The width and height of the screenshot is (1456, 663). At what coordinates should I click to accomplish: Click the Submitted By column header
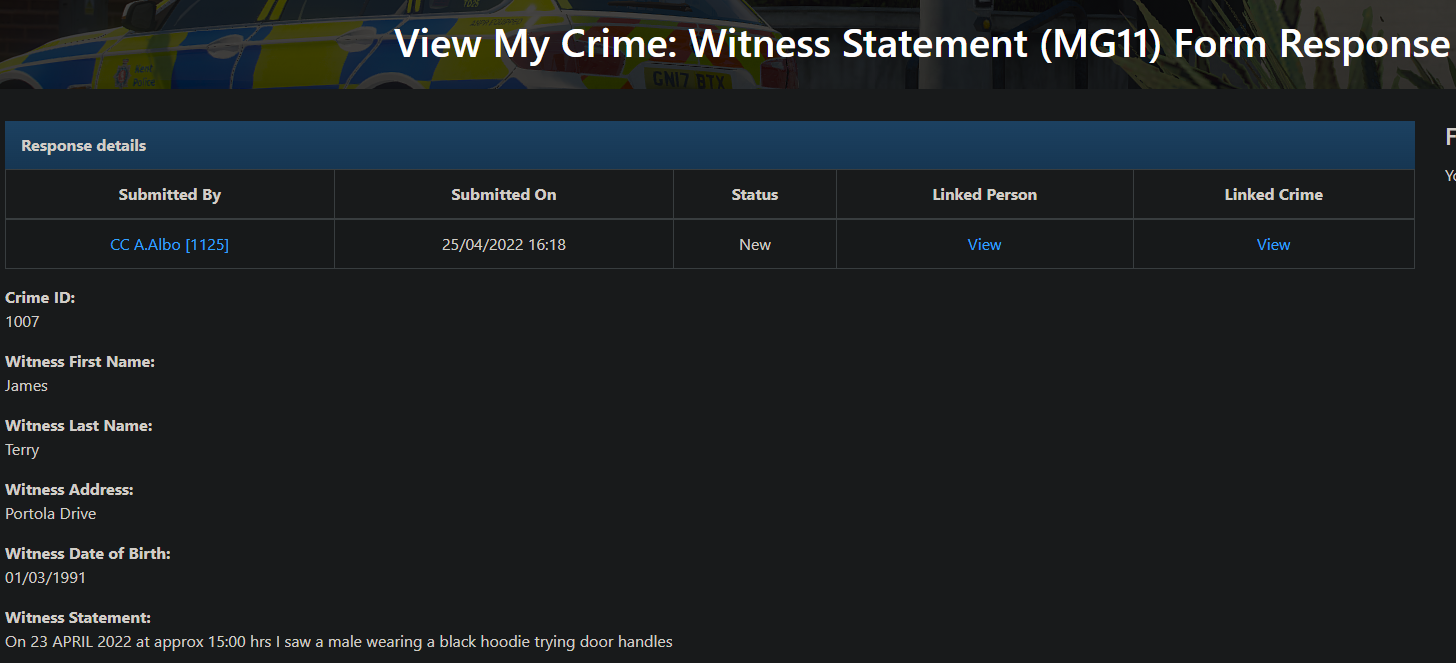[169, 195]
